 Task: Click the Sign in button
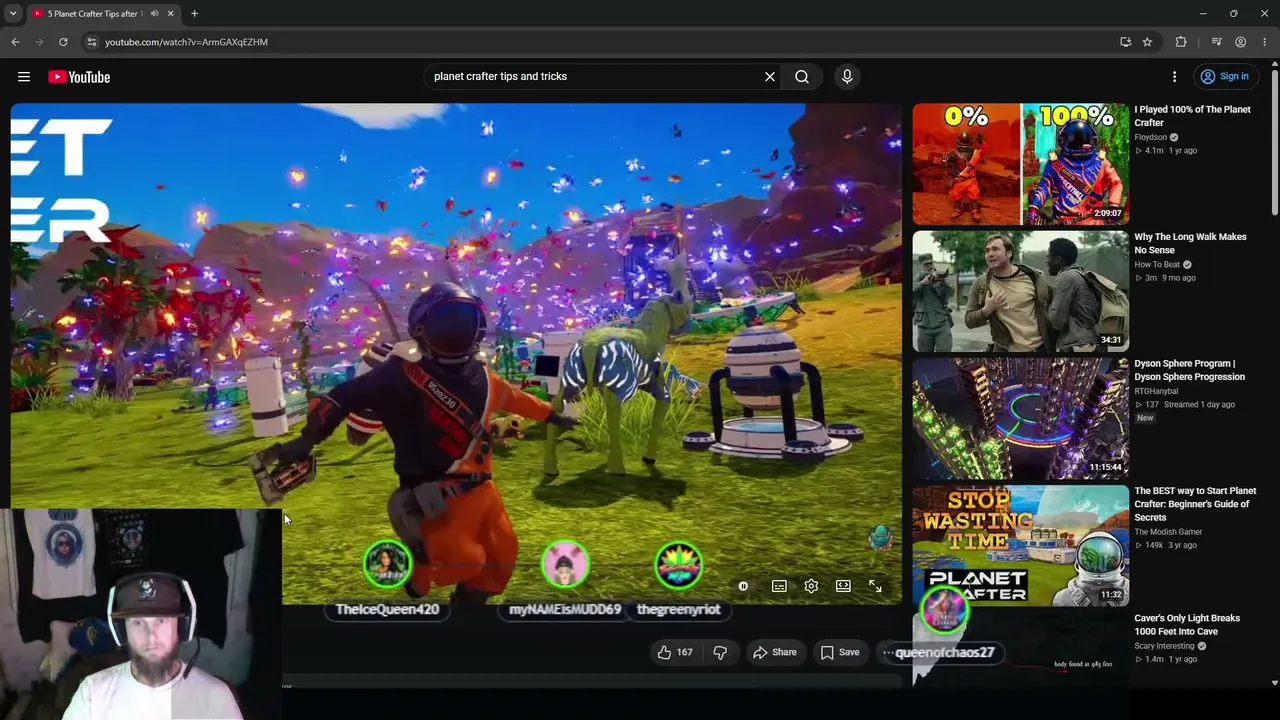[1225, 77]
